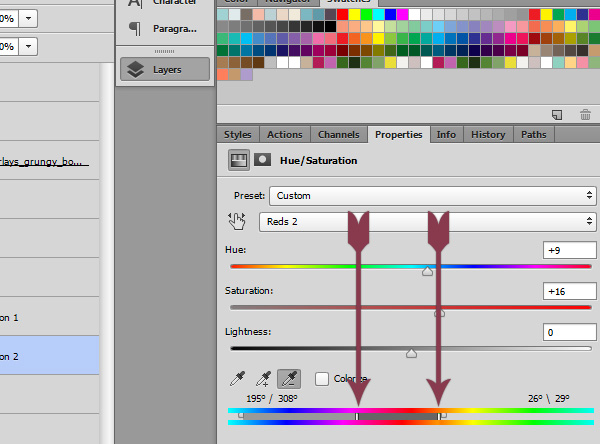This screenshot has height=444, width=600.
Task: Select the layer ending 'on 1'
Action: 49,316
